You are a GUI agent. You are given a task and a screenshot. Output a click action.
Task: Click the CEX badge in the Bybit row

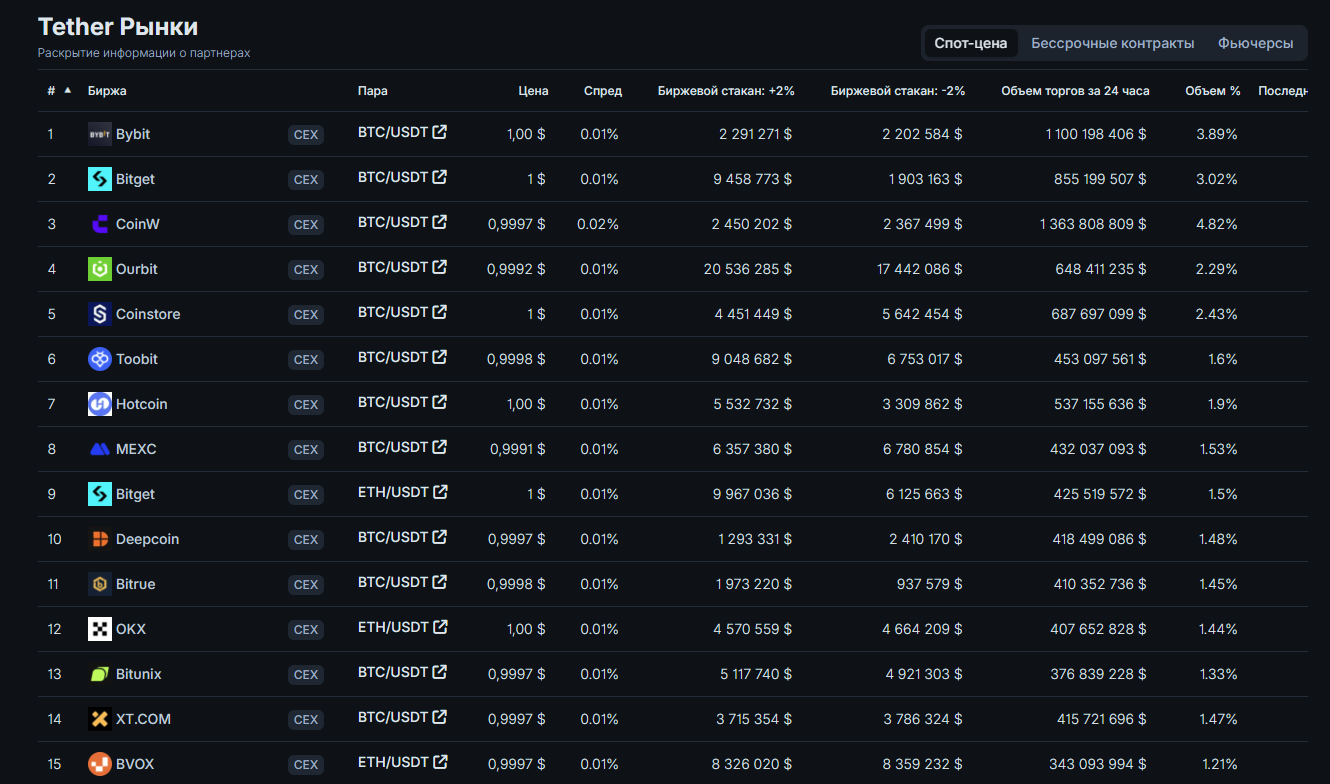306,135
